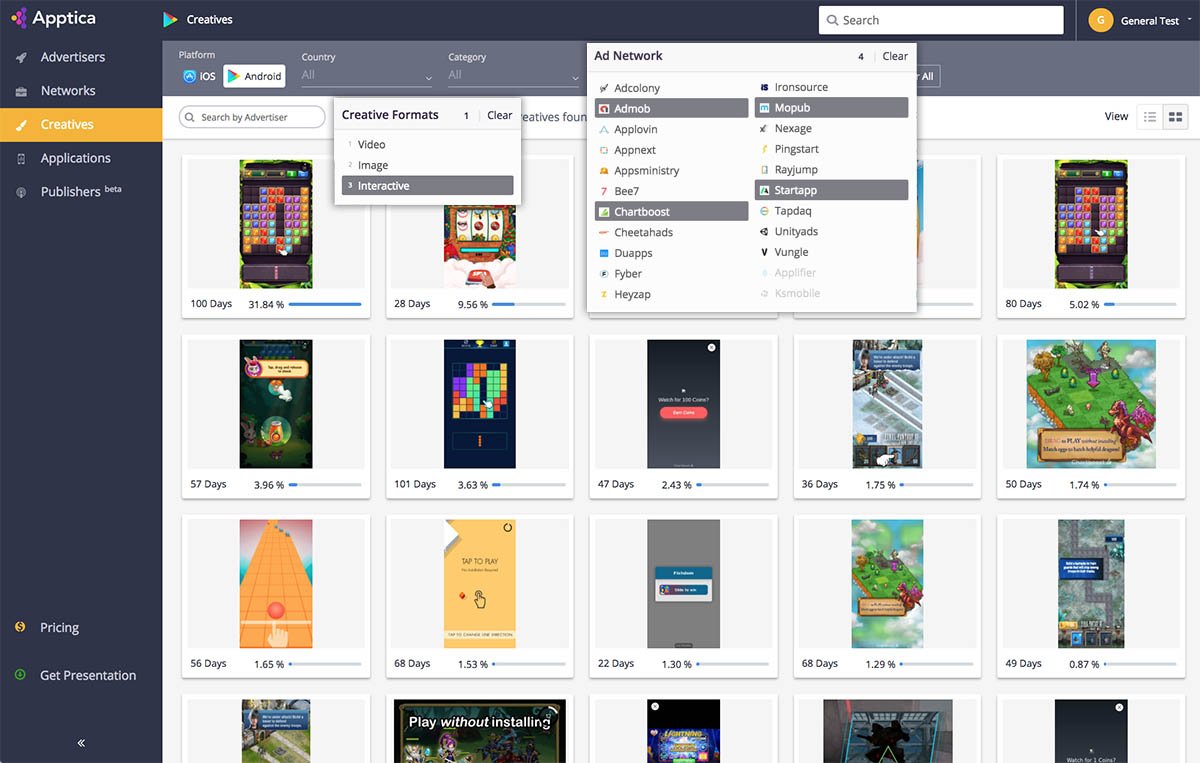Open Play without installing creative

coord(480,731)
